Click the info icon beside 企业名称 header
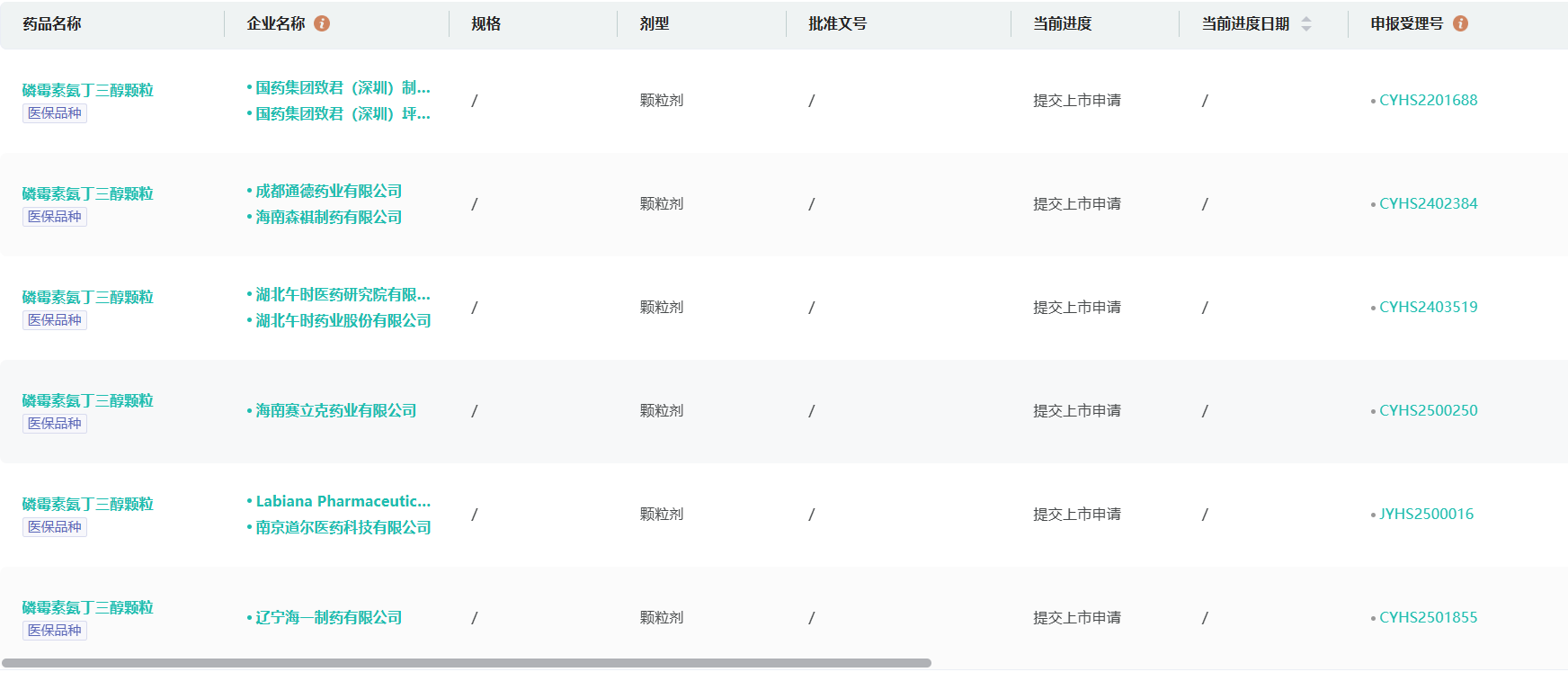The image size is (1568, 690). (x=322, y=23)
